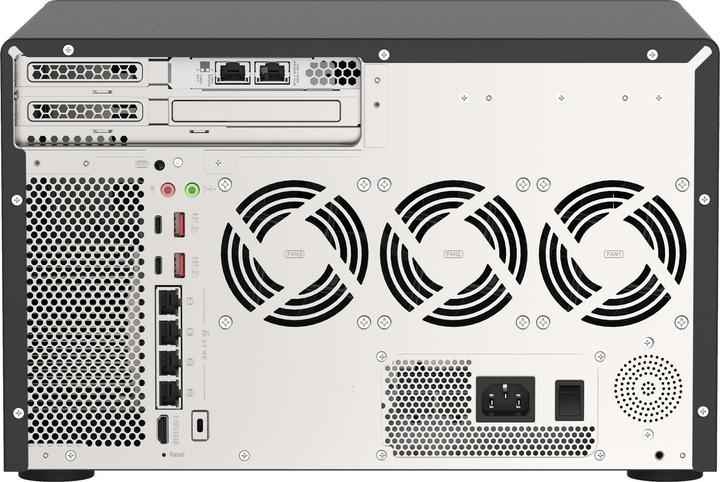Click the pink microphone audio jack
The image size is (720, 482).
tap(168, 189)
